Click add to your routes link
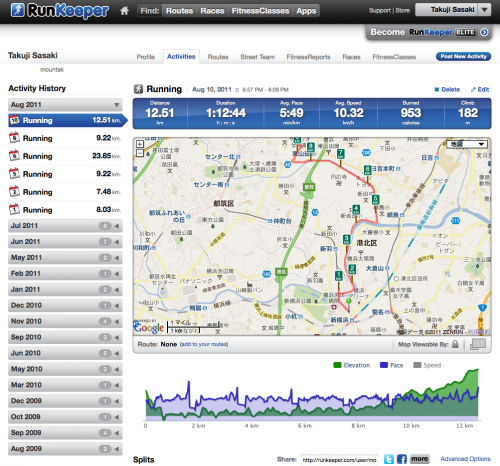This screenshot has width=500, height=466. [204, 344]
